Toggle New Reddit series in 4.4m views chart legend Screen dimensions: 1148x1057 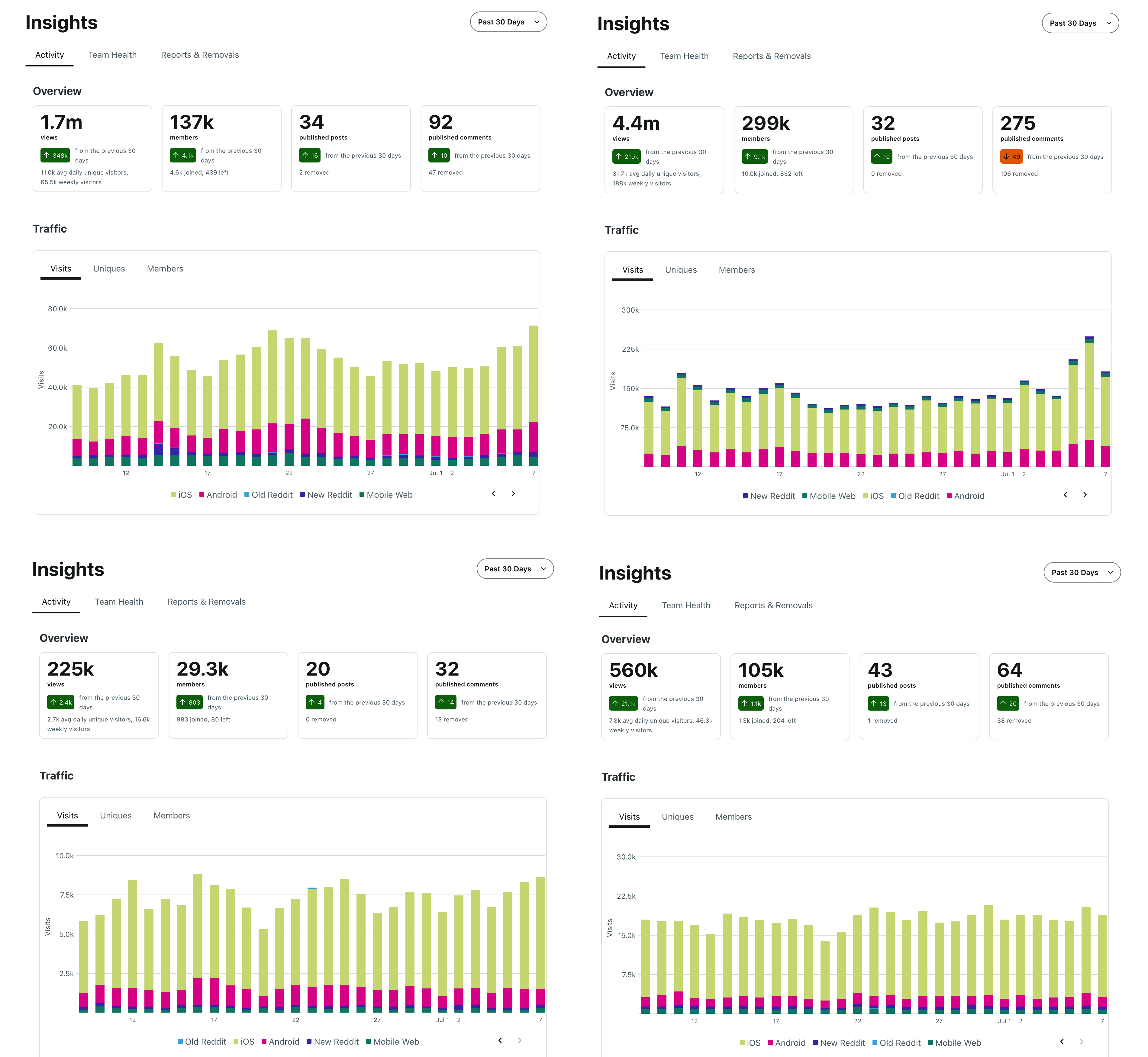[769, 496]
